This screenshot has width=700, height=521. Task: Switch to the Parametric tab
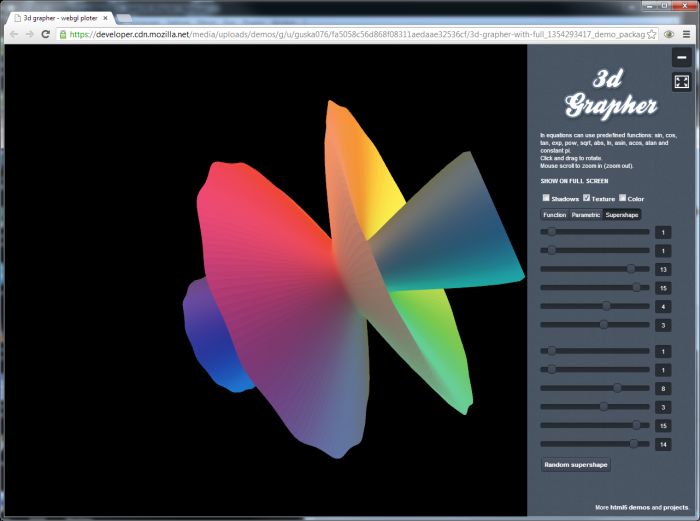(586, 215)
